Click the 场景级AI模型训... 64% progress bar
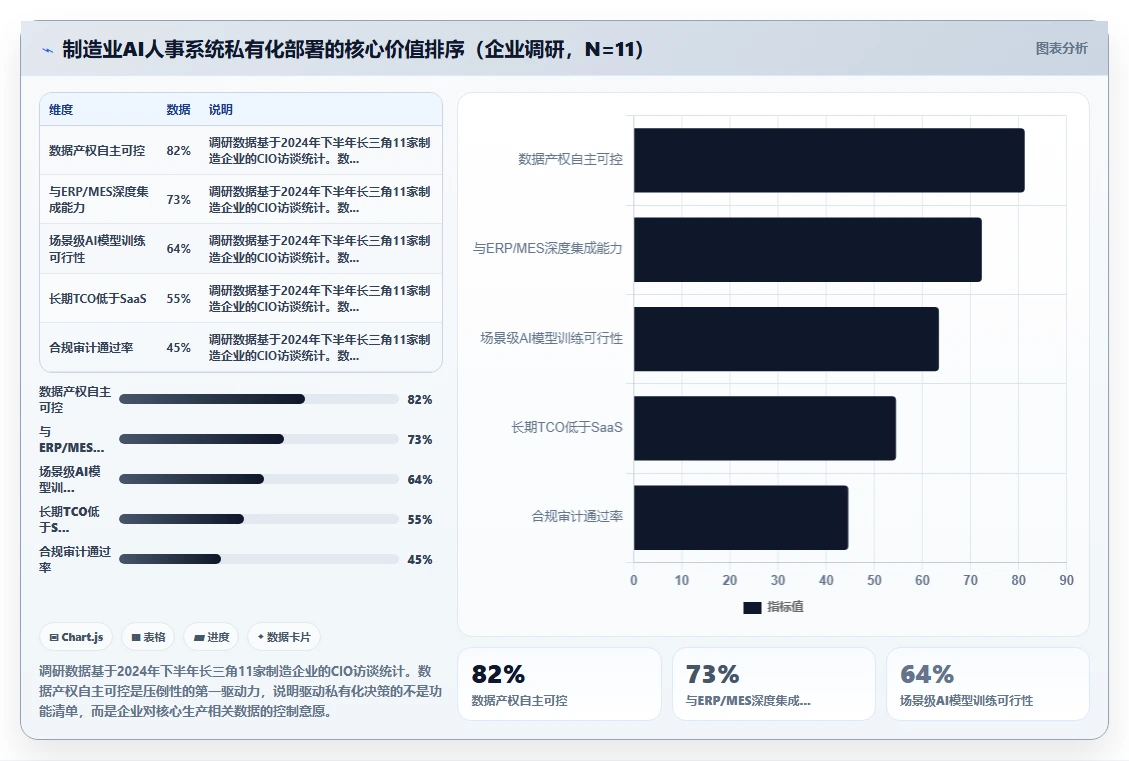The width and height of the screenshot is (1129, 761). 258,479
